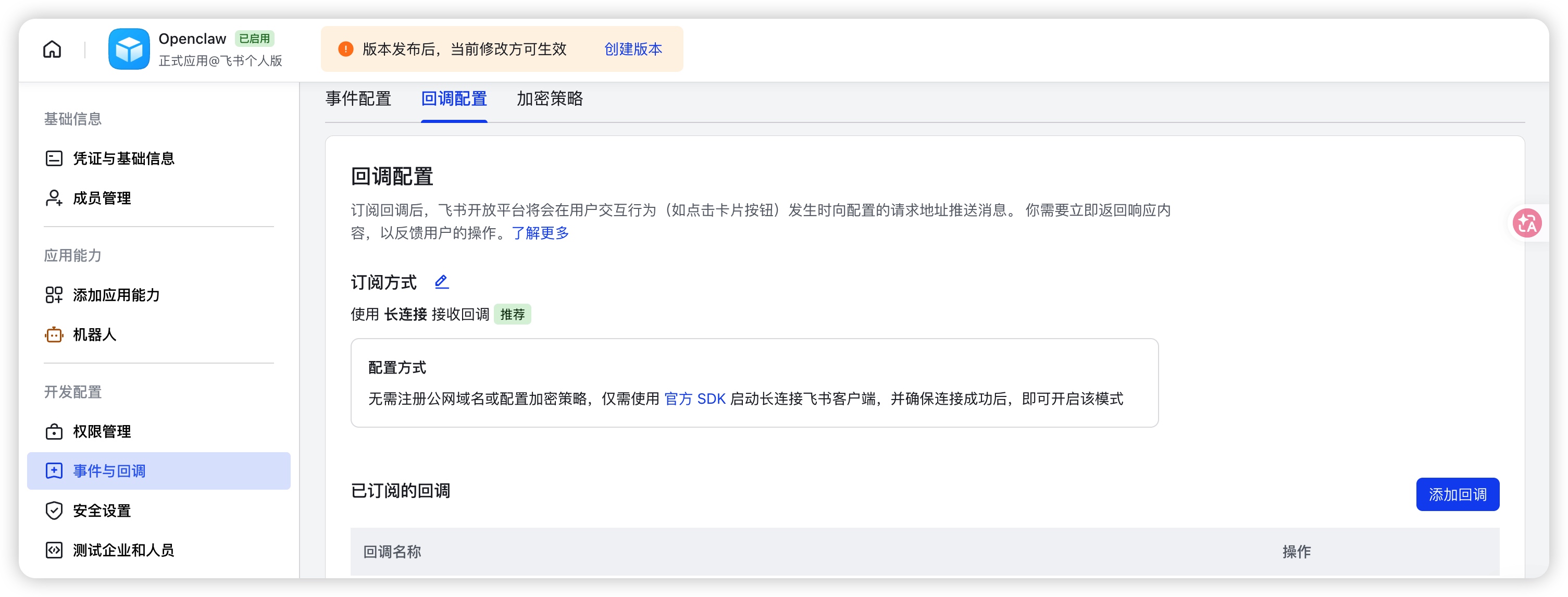Click the home icon in header

pyautogui.click(x=52, y=49)
